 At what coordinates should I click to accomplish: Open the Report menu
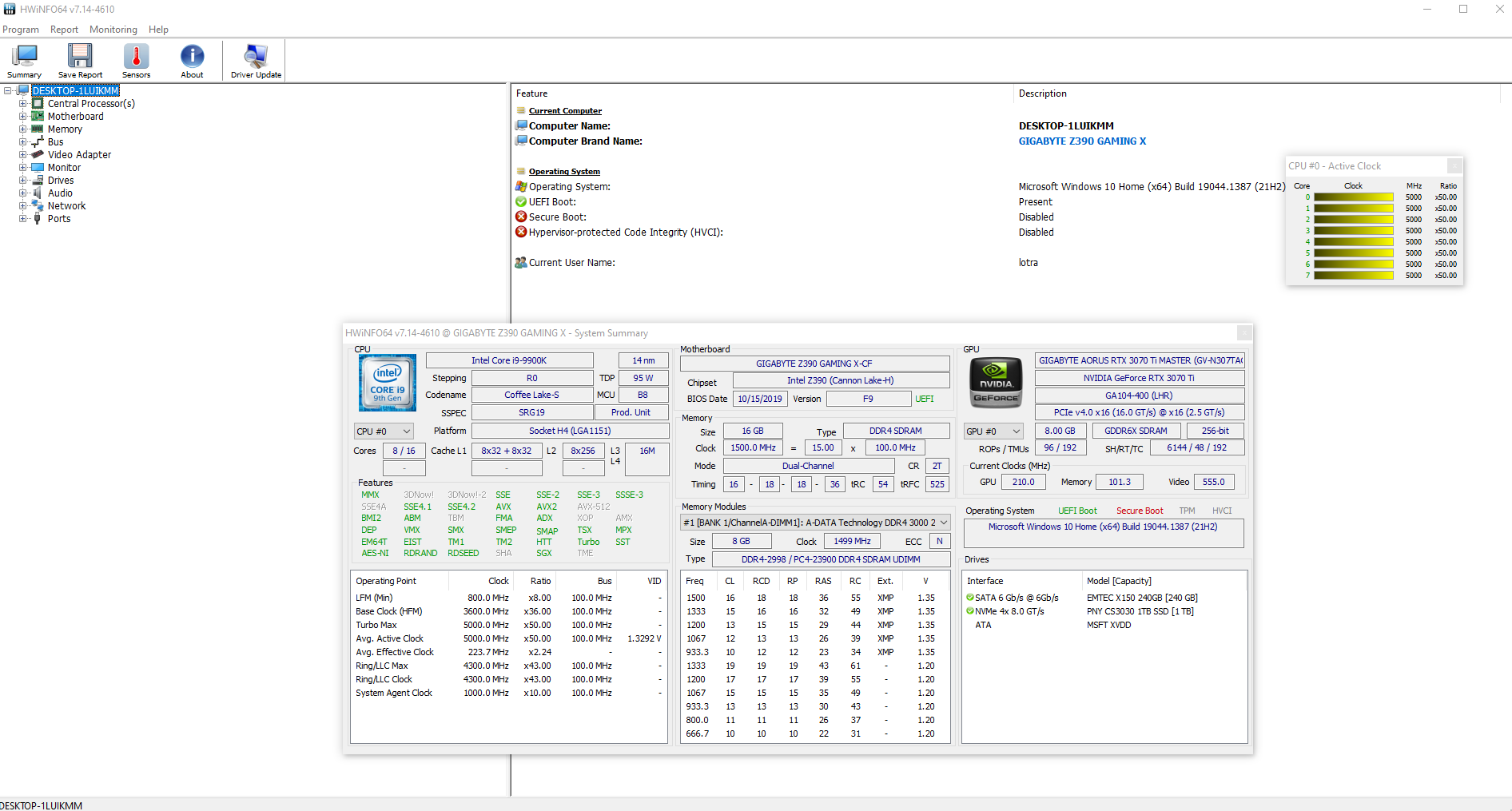pos(64,30)
